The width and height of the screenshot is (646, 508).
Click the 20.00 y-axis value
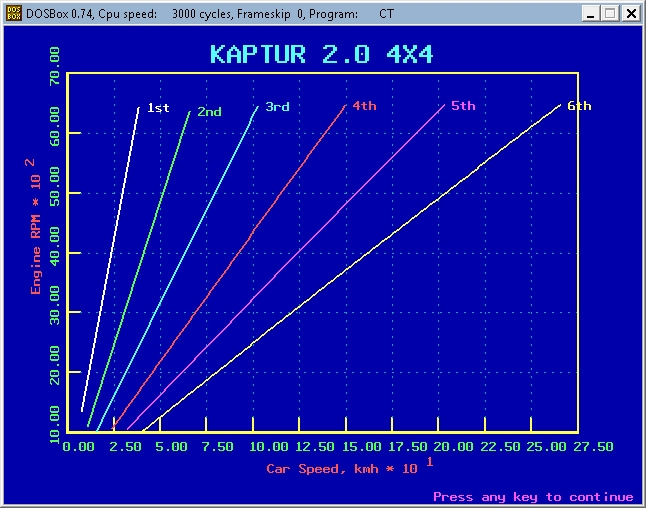tap(54, 365)
